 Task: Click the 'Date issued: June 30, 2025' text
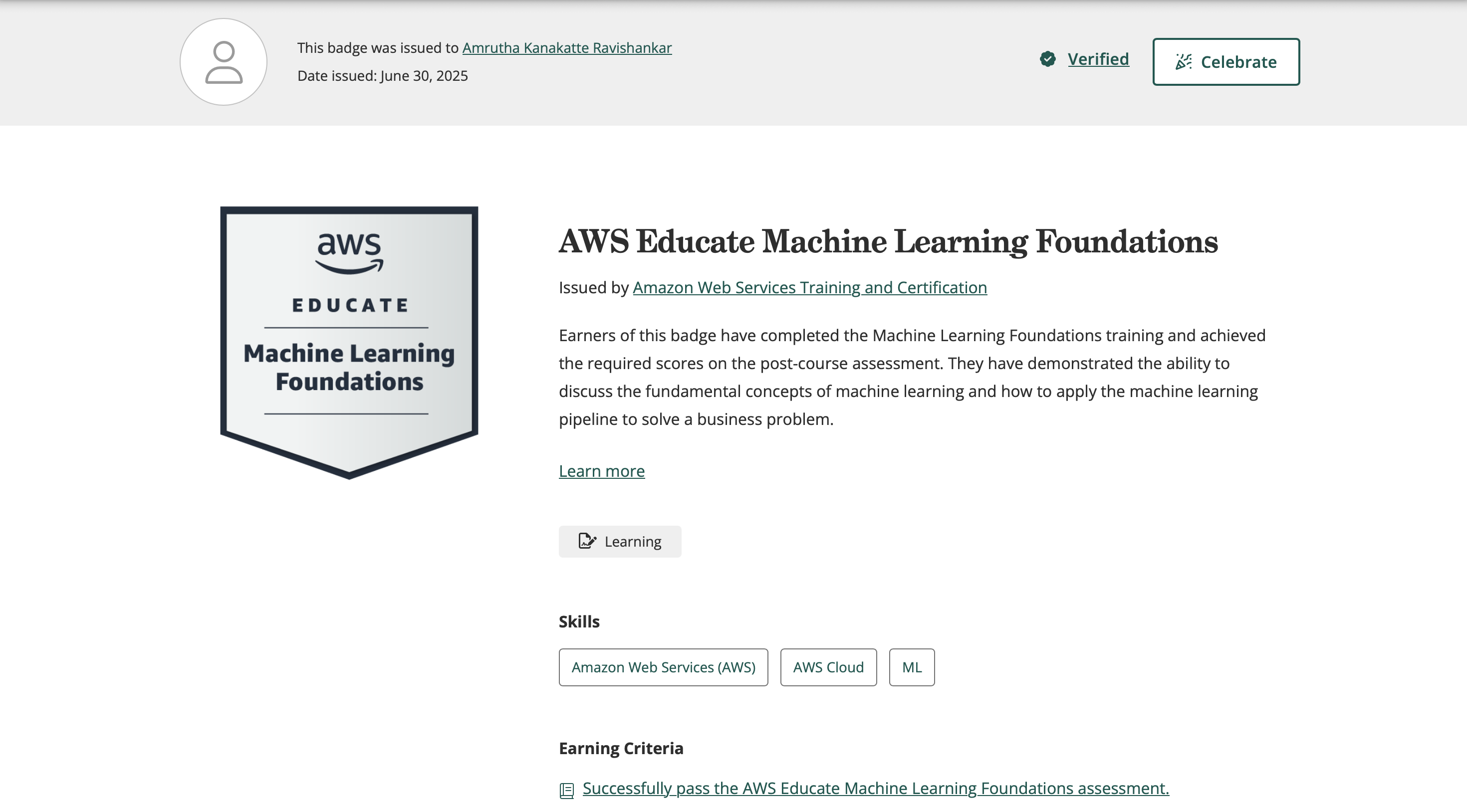click(x=383, y=76)
